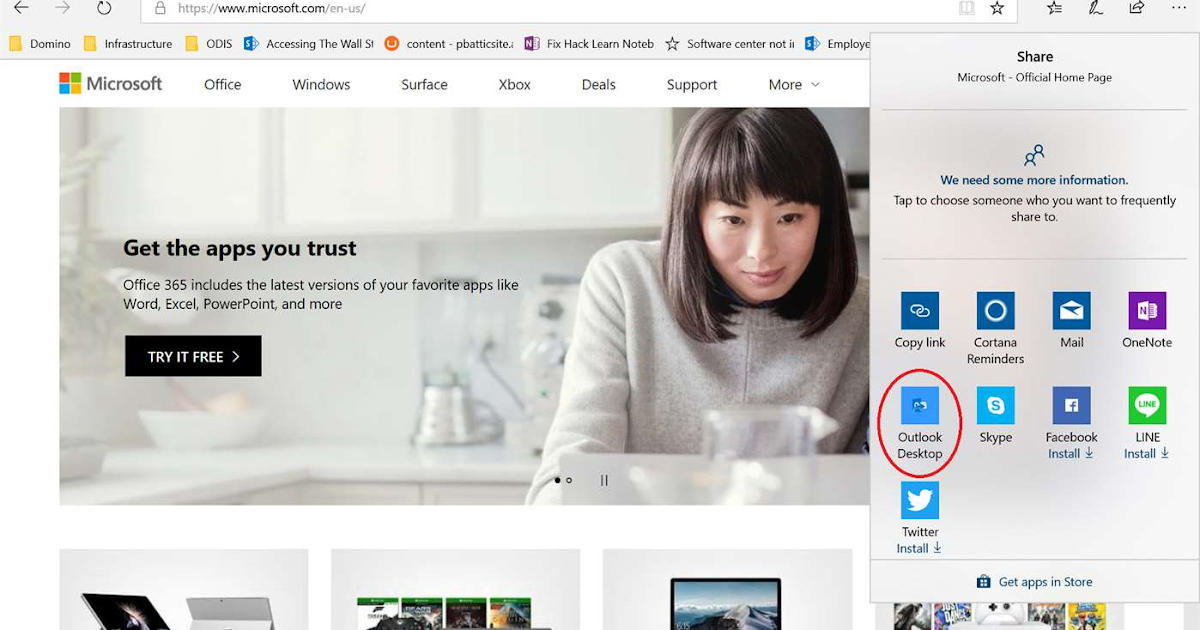Open the Windows nav item
This screenshot has height=630, width=1200.
point(321,85)
